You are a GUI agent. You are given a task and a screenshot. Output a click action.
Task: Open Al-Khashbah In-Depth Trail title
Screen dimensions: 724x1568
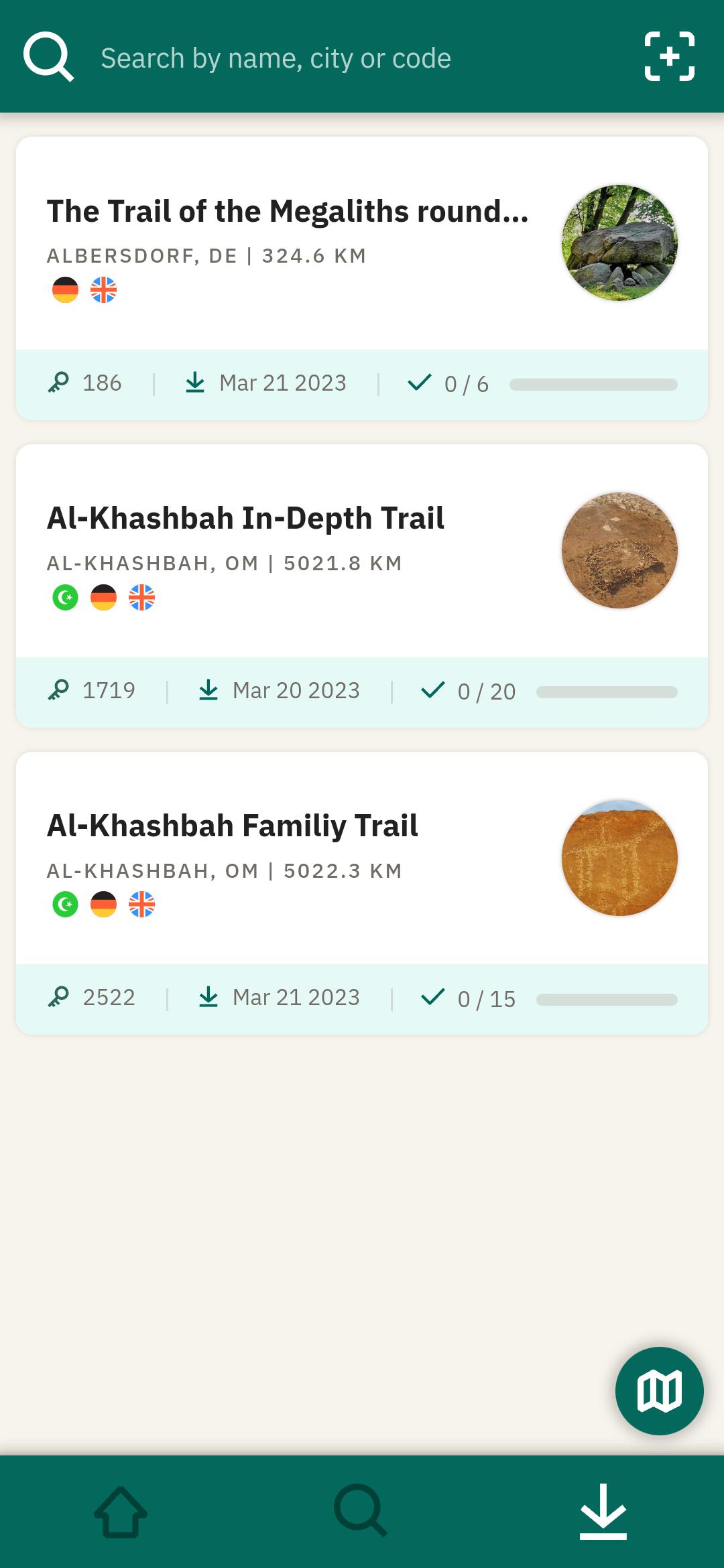[x=245, y=518]
